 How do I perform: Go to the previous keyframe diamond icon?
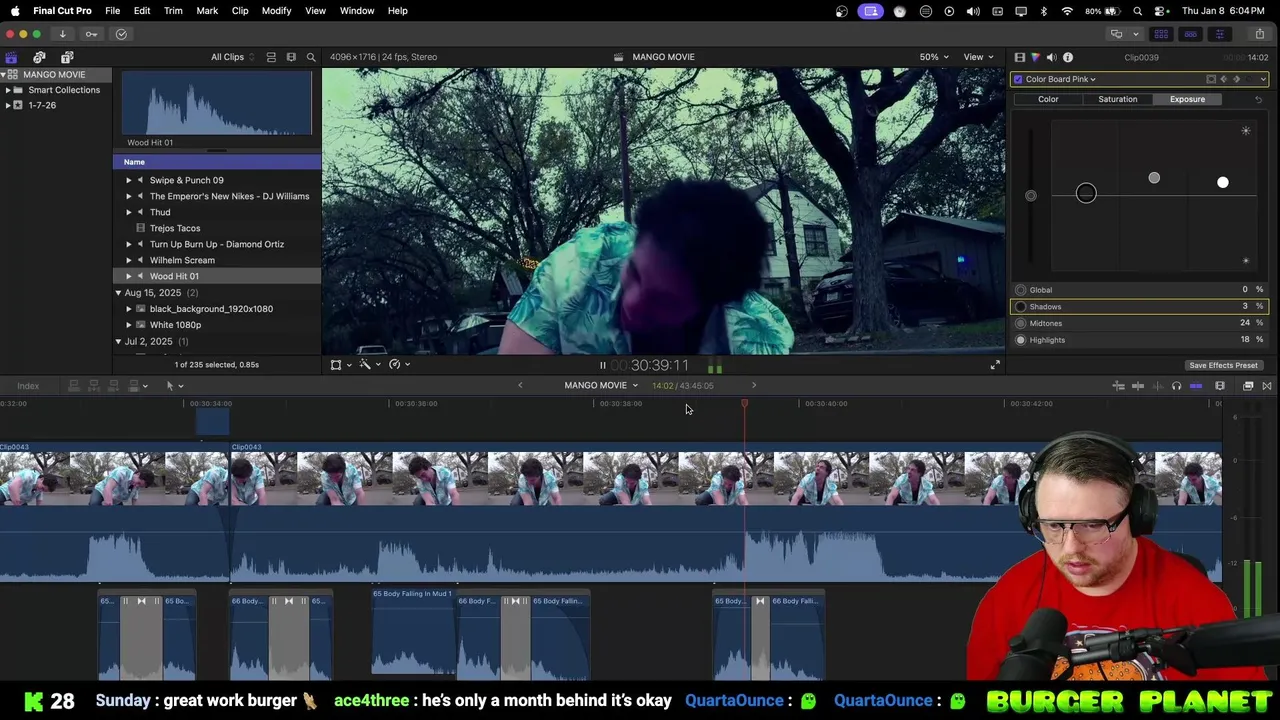tap(1223, 79)
